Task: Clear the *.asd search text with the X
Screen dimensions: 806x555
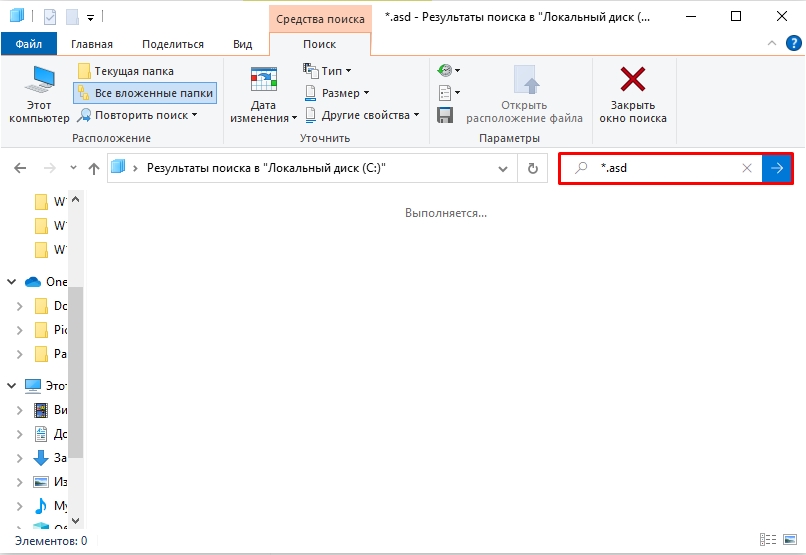Action: (747, 169)
